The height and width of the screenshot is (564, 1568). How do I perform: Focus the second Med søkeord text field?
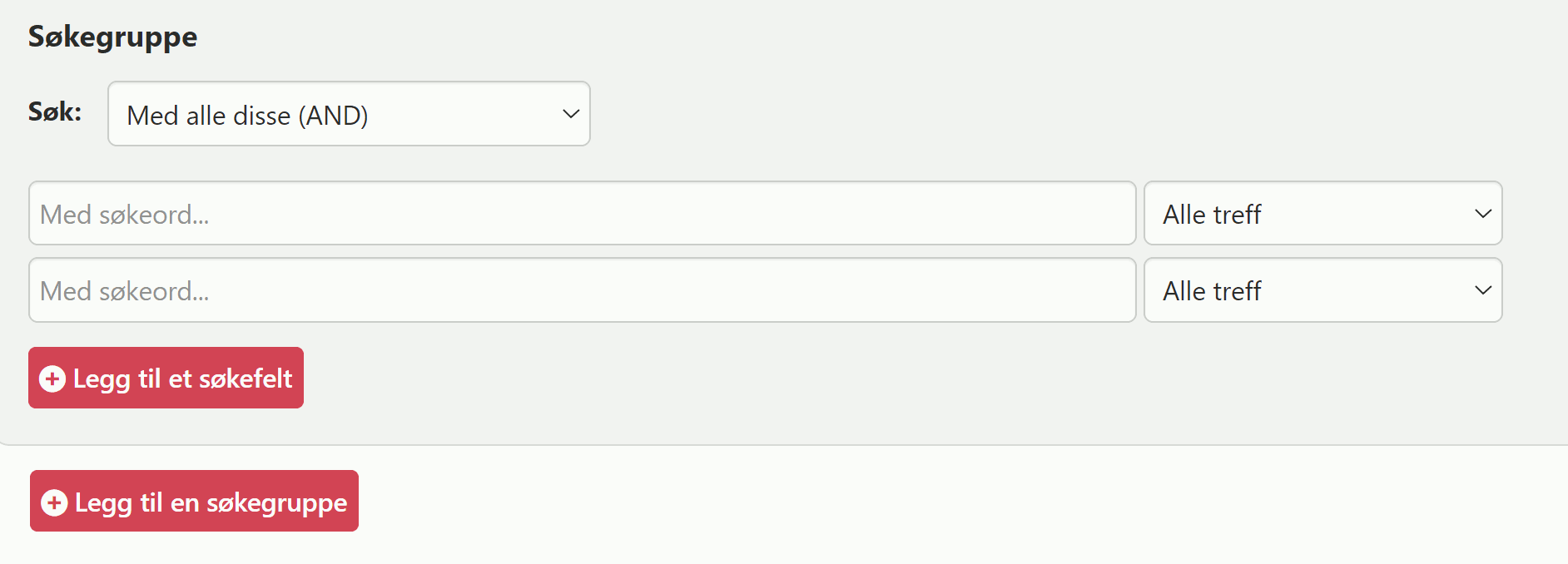pos(582,290)
